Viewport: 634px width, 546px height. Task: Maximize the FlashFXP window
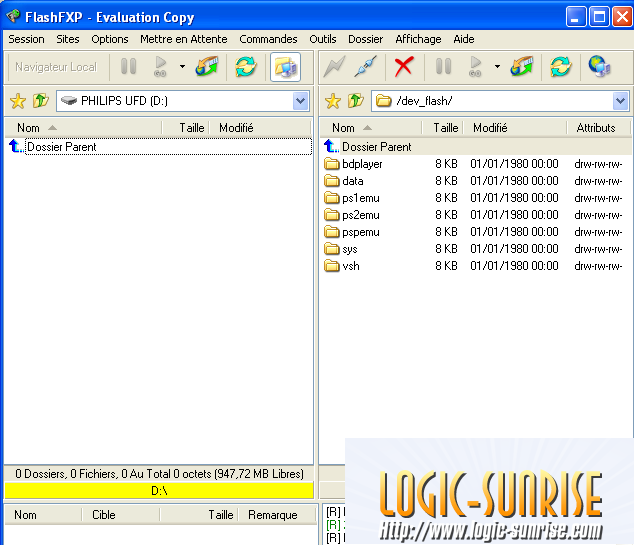pyautogui.click(x=599, y=17)
